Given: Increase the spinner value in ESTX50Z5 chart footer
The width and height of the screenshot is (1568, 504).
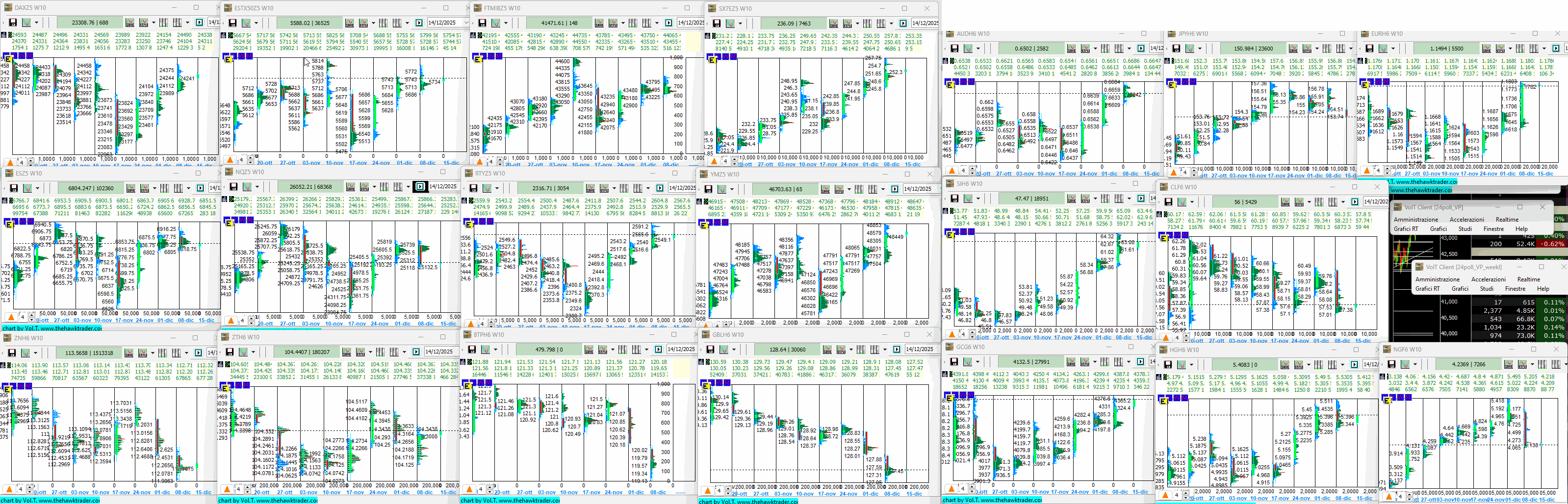Looking at the screenshot, I should [x=250, y=158].
